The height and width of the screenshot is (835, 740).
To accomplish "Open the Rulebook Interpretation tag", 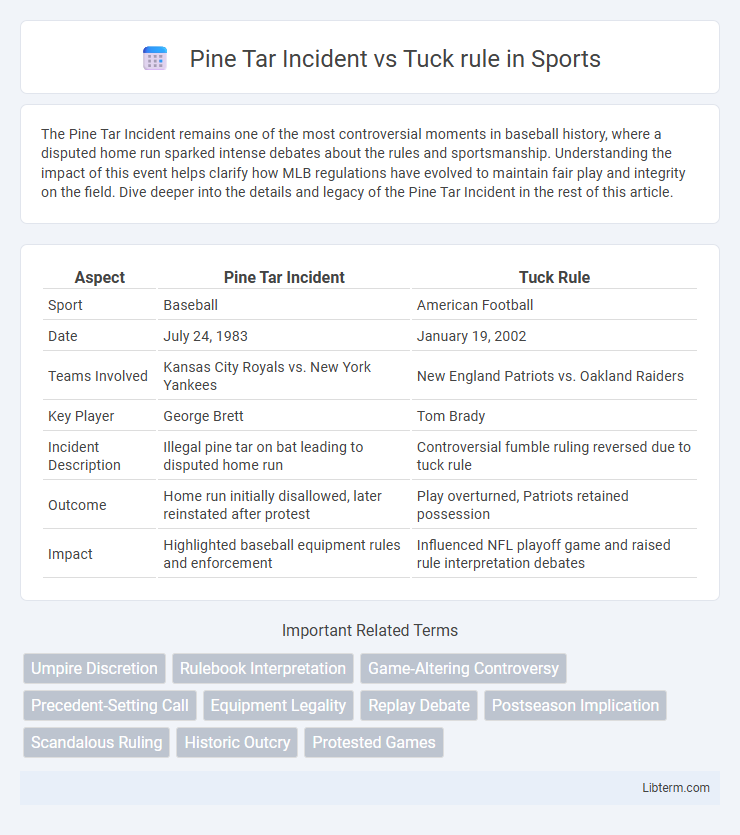I will [x=263, y=668].
